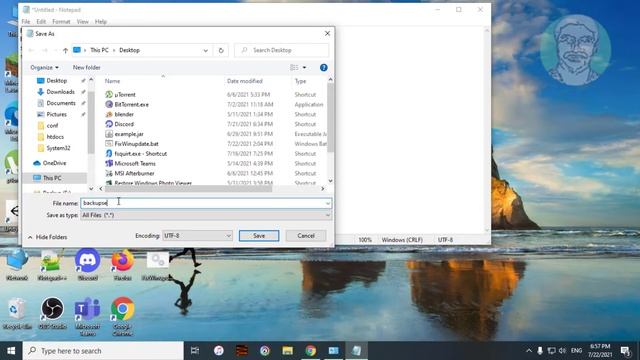Select the blender shortcut file
Viewport: 640px width, 360px height.
[124, 114]
